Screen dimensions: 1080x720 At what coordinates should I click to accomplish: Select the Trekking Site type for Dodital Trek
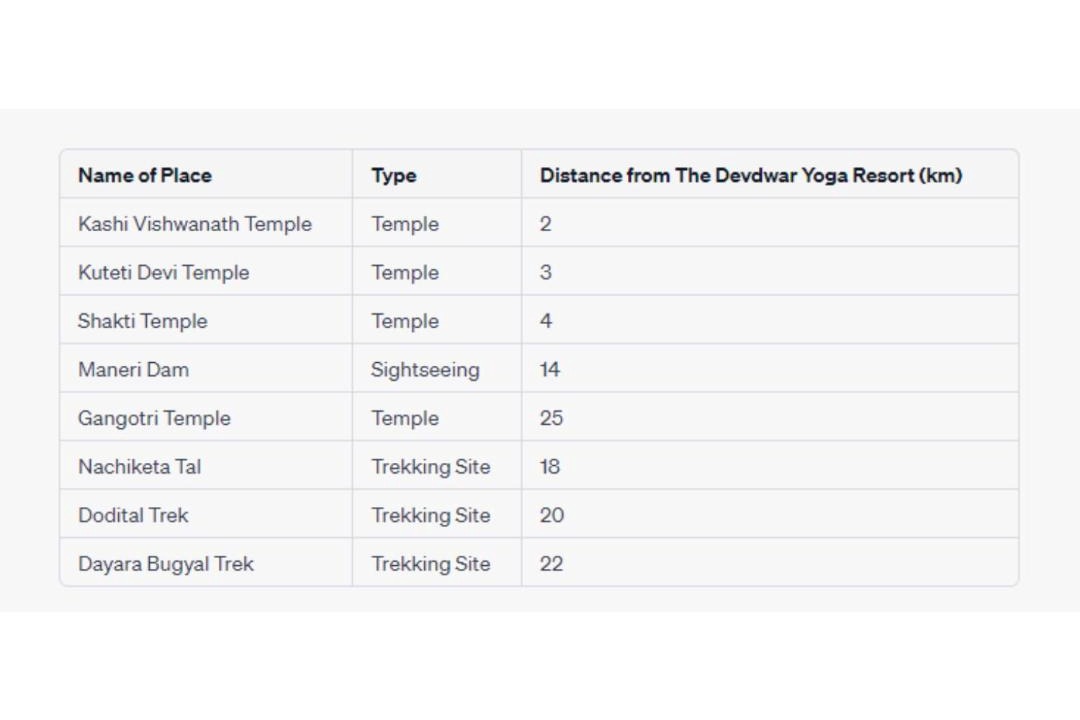click(431, 515)
